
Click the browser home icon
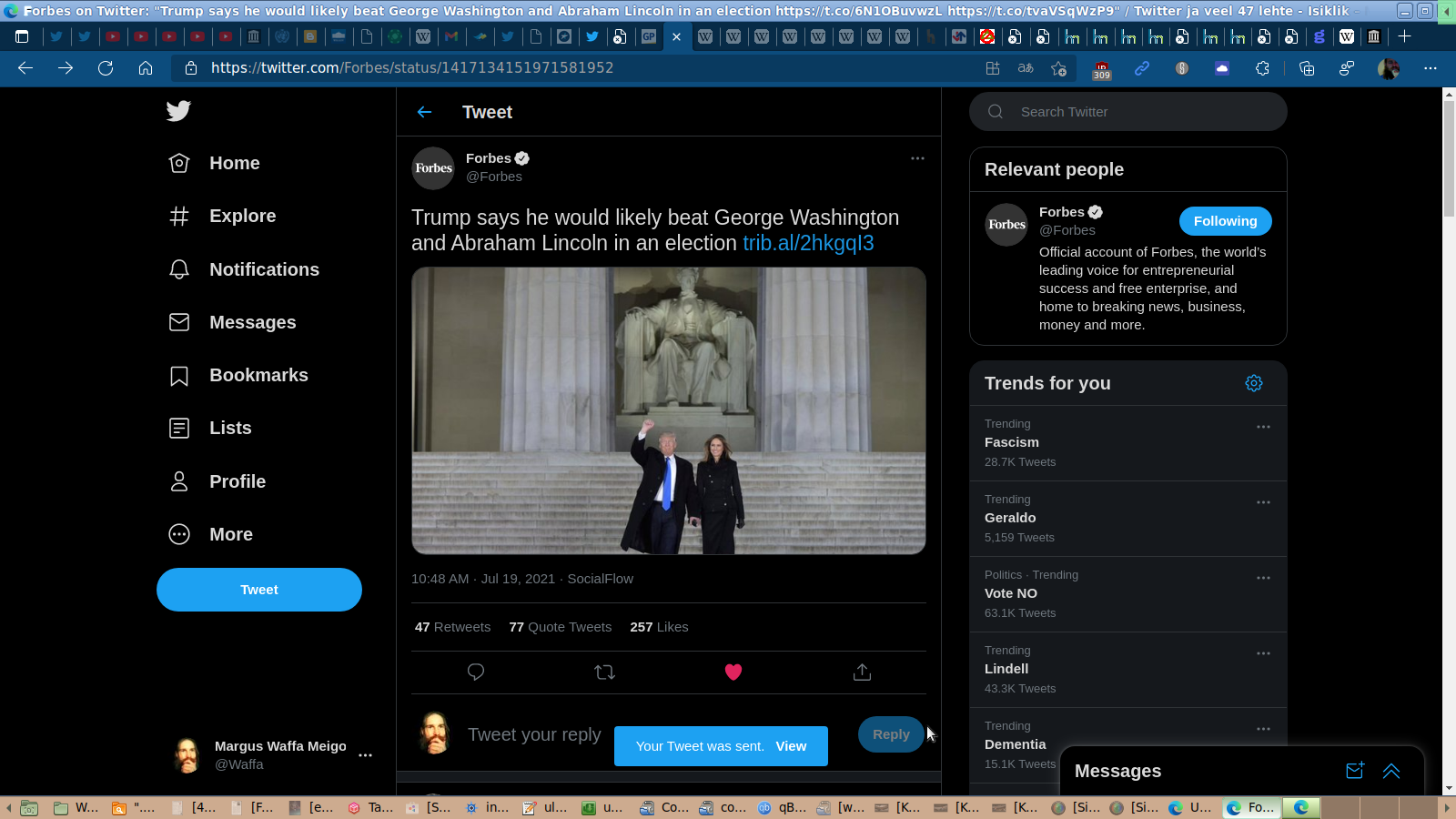coord(146,68)
